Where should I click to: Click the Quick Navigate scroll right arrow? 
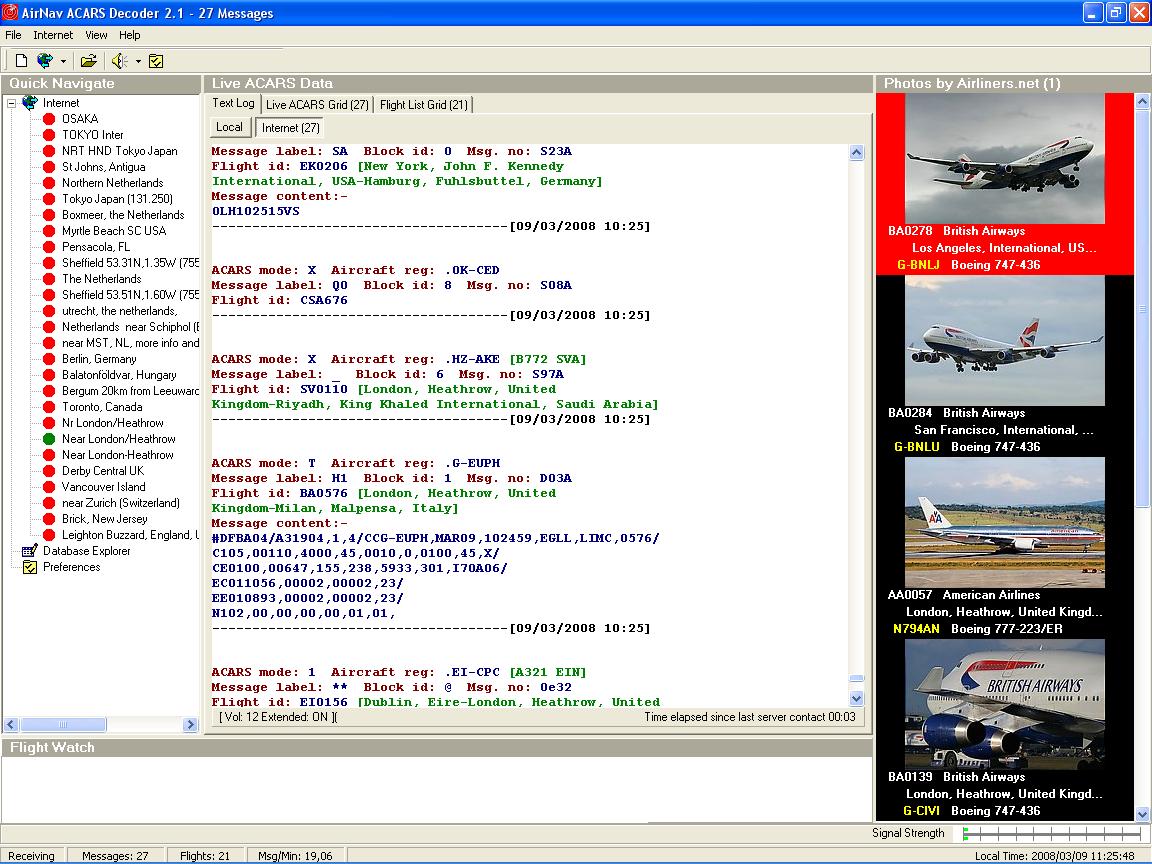pos(190,724)
